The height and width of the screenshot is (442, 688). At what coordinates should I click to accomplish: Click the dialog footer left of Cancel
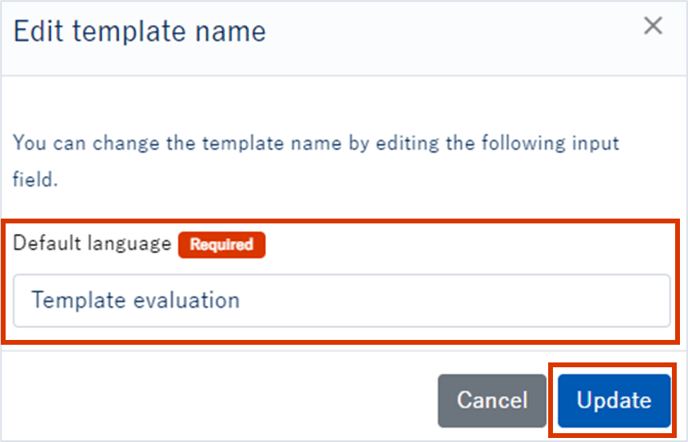tap(220, 401)
